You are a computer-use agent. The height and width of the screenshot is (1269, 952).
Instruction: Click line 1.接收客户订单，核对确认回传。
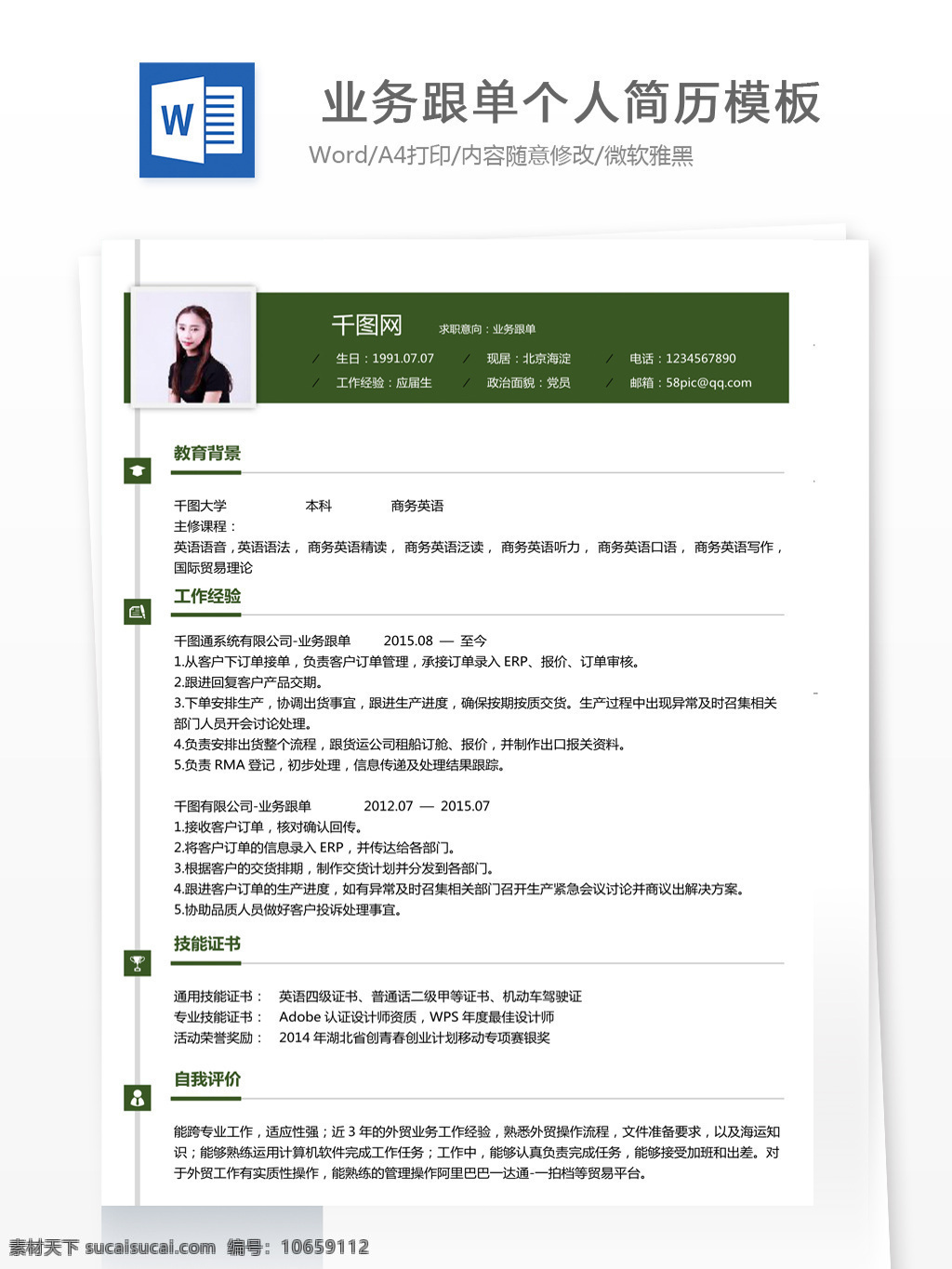click(269, 826)
